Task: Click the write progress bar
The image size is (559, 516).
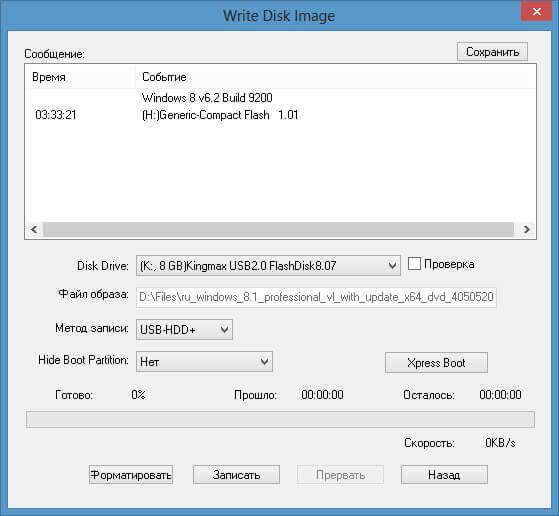Action: (280, 419)
